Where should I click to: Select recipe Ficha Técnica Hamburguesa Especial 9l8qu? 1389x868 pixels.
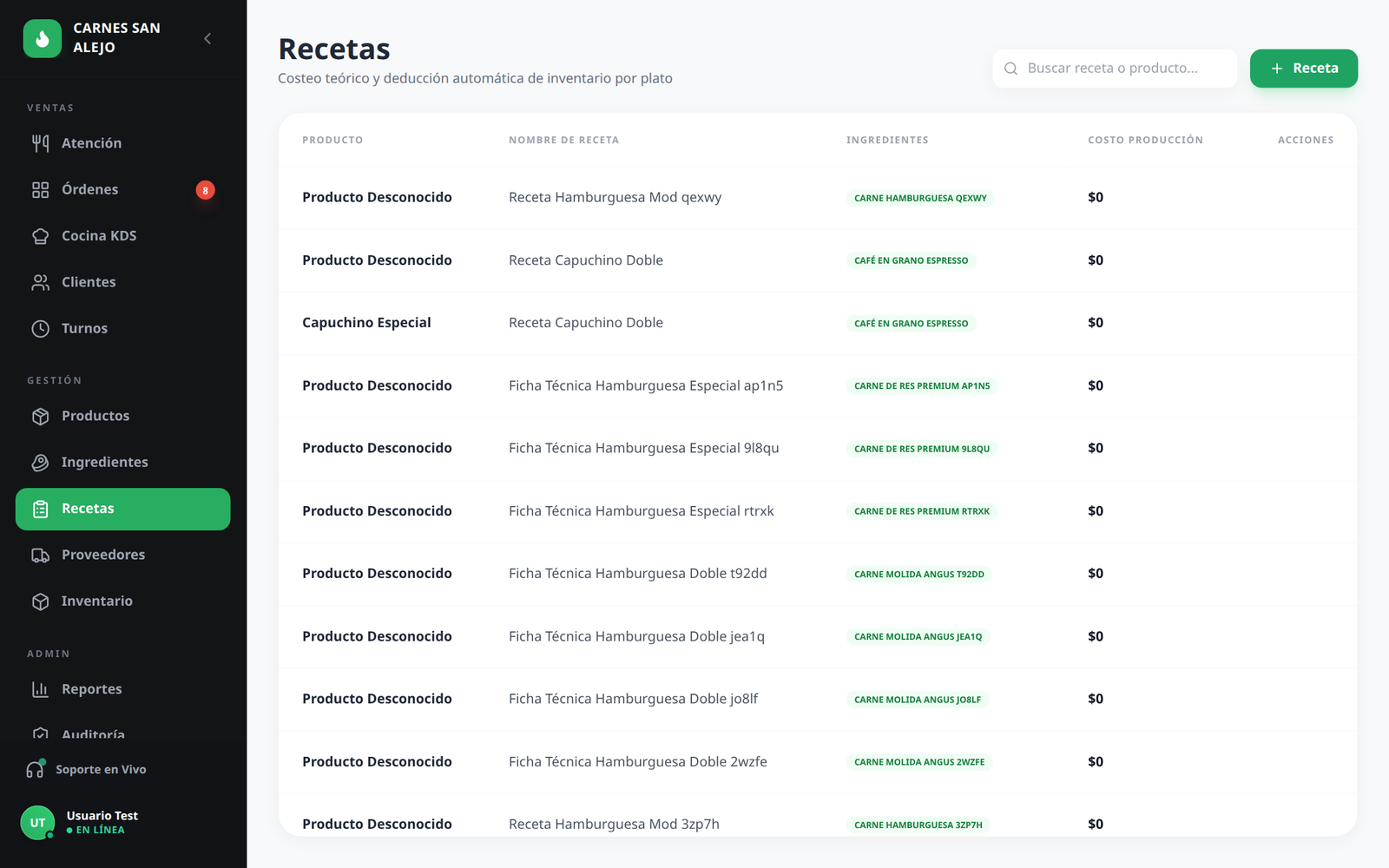pyautogui.click(x=644, y=448)
